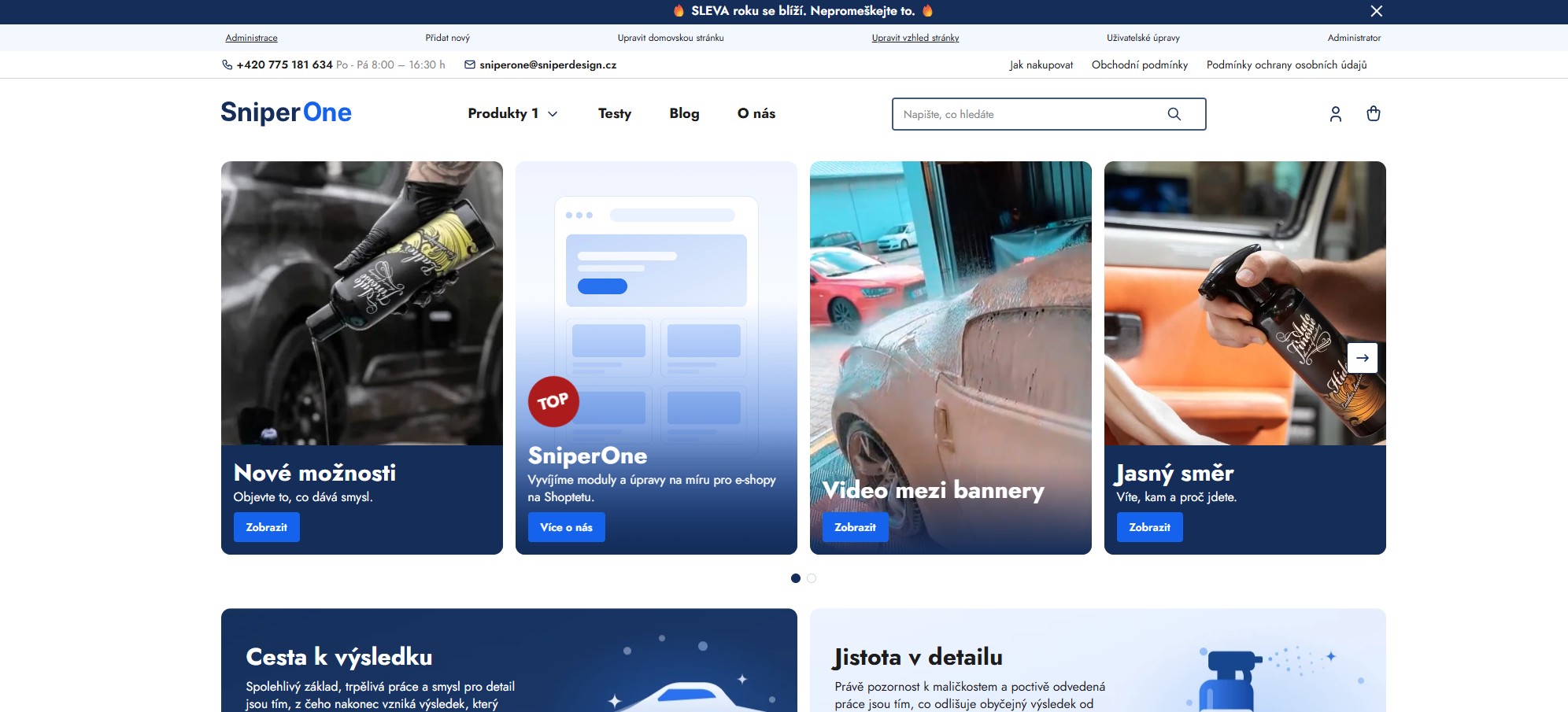Open the shopping bag cart icon
The height and width of the screenshot is (712, 1568).
pos(1374,114)
